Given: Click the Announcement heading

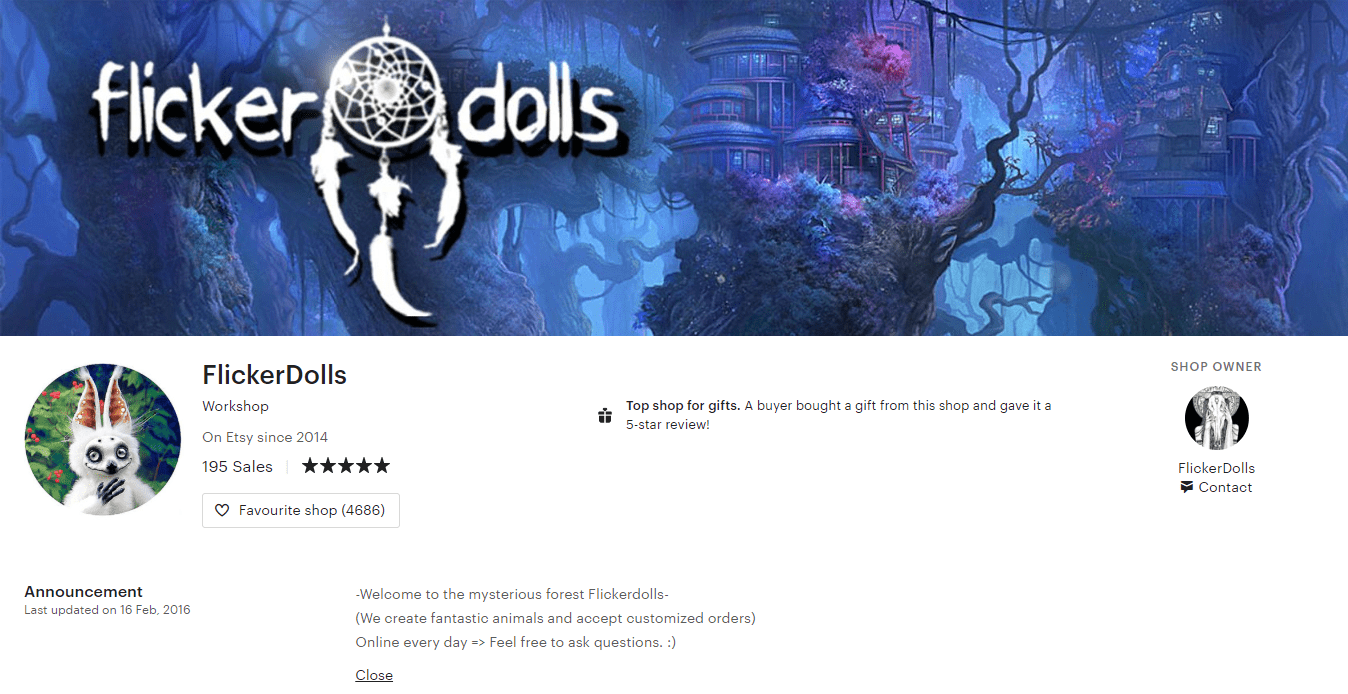Looking at the screenshot, I should 83,591.
